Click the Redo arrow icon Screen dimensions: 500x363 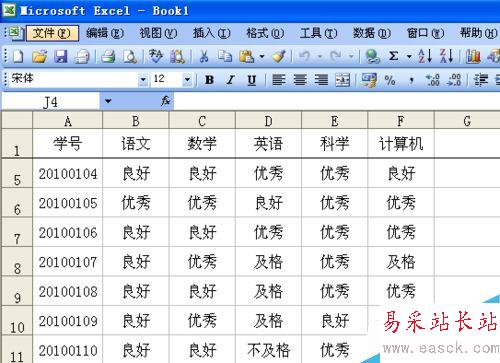pos(336,56)
